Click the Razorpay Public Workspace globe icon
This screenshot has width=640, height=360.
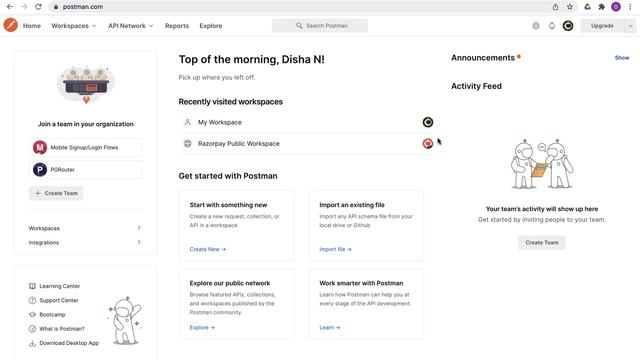point(187,143)
